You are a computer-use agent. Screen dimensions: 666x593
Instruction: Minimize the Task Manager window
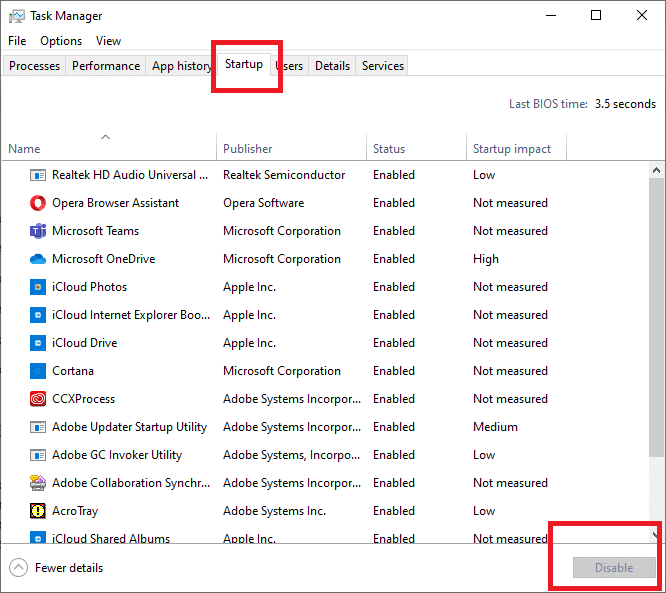tap(551, 16)
